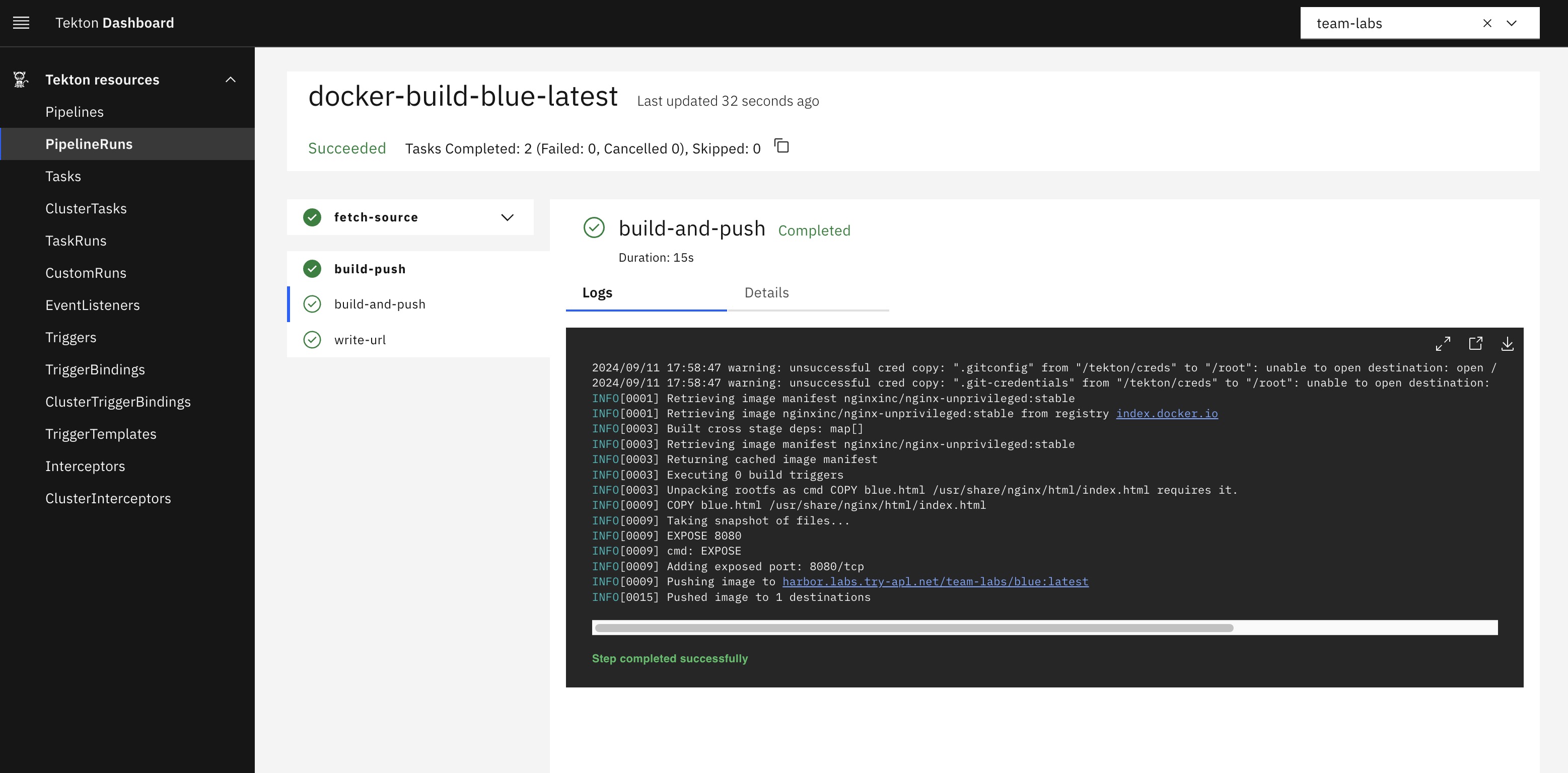Image resolution: width=1568 pixels, height=773 pixels.
Task: Navigate to TriggerTemplates
Action: 127,434
